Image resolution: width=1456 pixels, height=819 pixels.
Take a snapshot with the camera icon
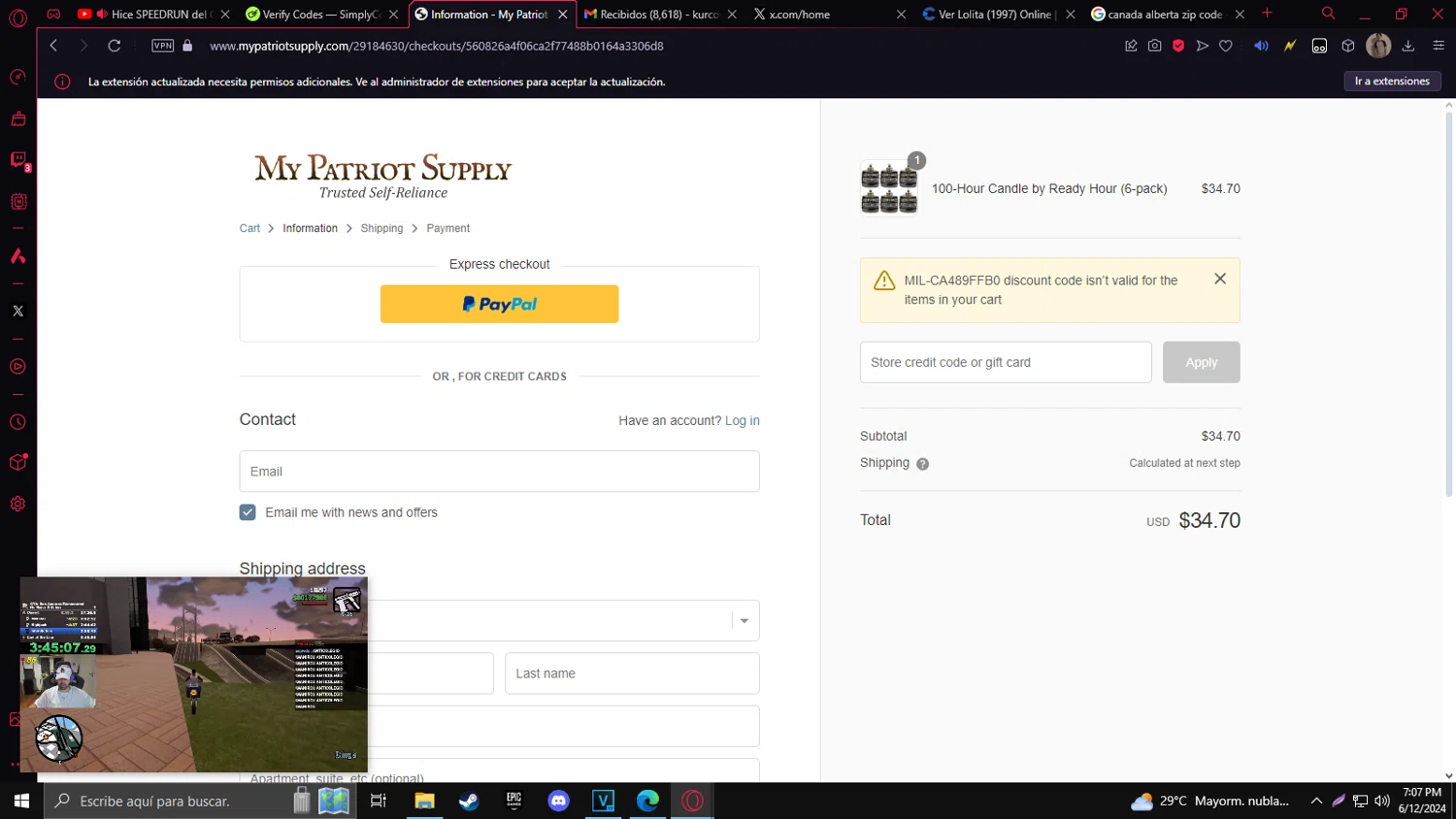[x=1154, y=46]
